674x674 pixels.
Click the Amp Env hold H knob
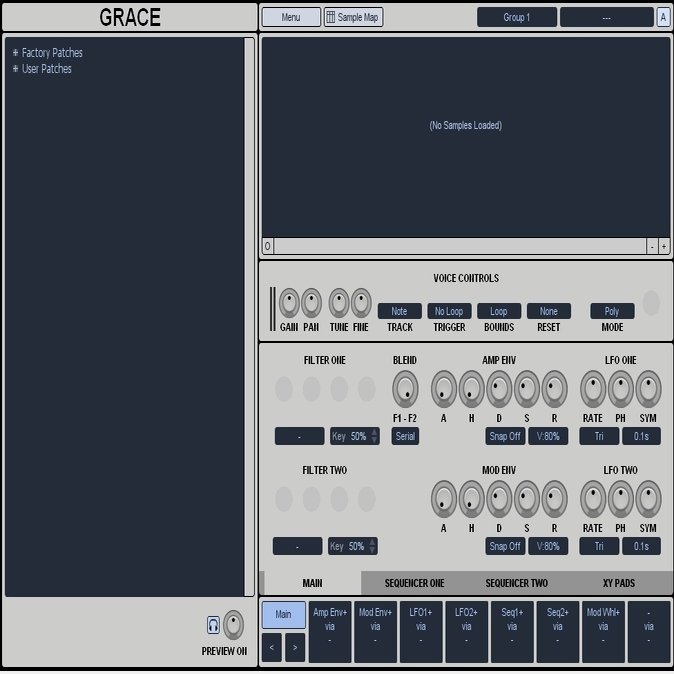coord(472,389)
